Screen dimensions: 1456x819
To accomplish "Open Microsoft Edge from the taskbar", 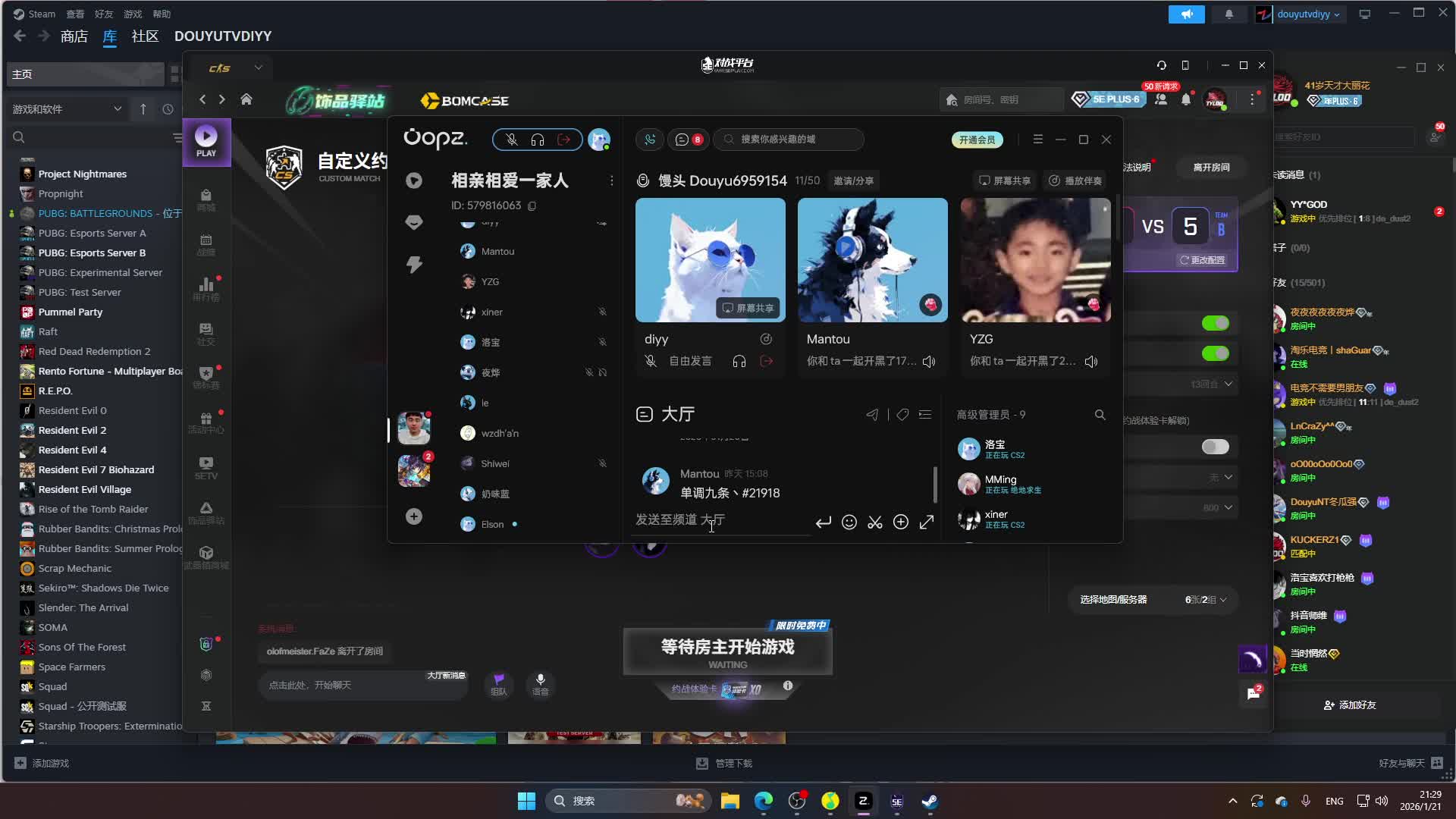I will [764, 801].
